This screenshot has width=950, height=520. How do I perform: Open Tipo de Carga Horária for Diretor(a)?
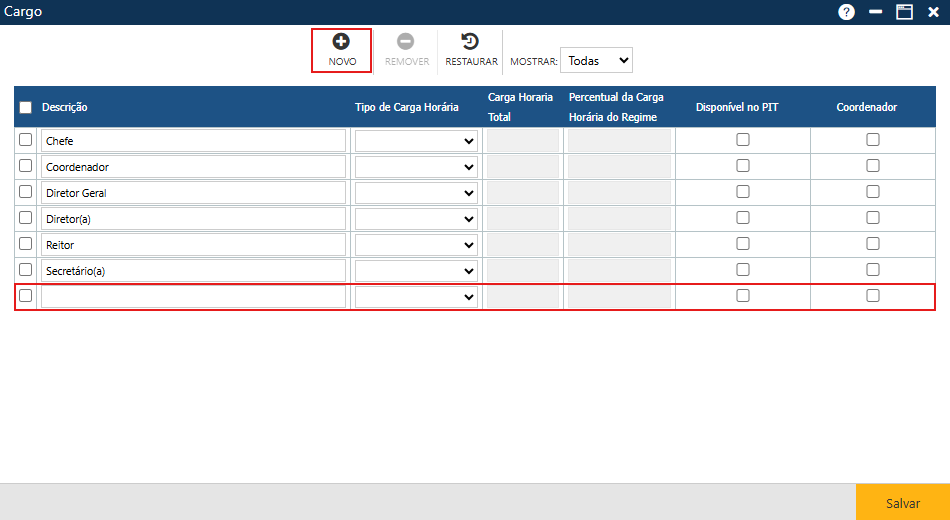click(416, 219)
